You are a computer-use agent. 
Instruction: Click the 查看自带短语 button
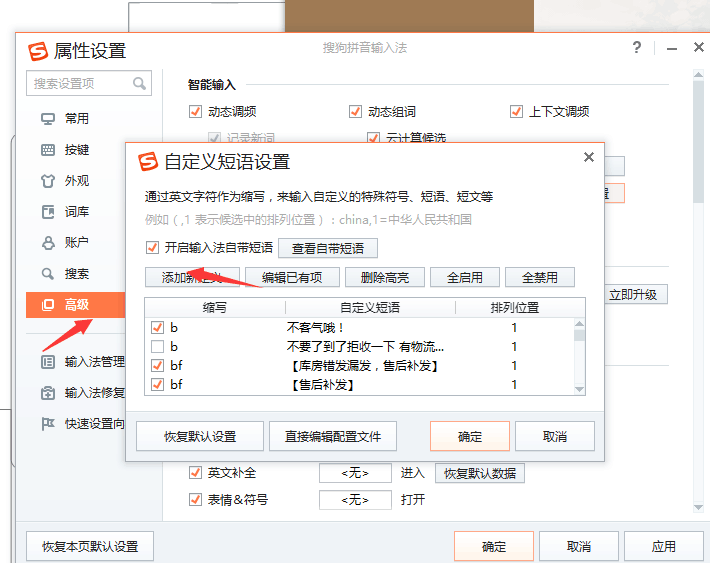point(328,248)
